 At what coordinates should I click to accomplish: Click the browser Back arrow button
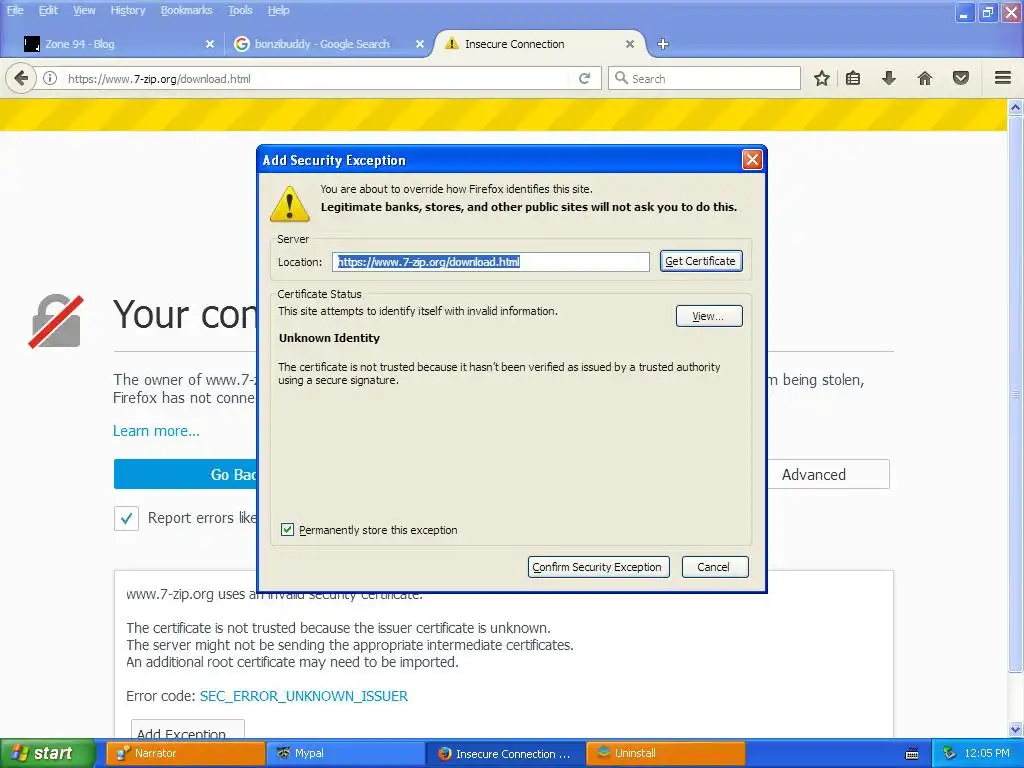point(21,78)
